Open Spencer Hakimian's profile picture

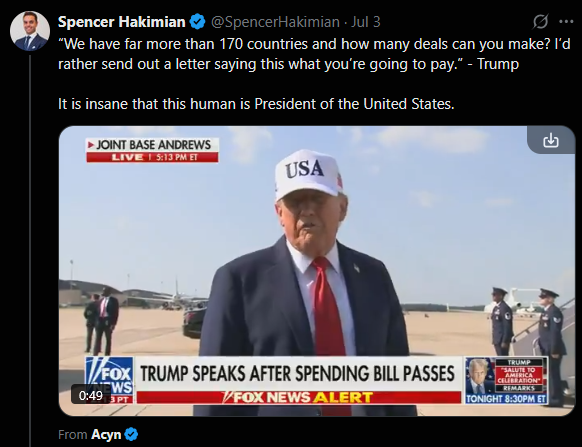click(30, 31)
